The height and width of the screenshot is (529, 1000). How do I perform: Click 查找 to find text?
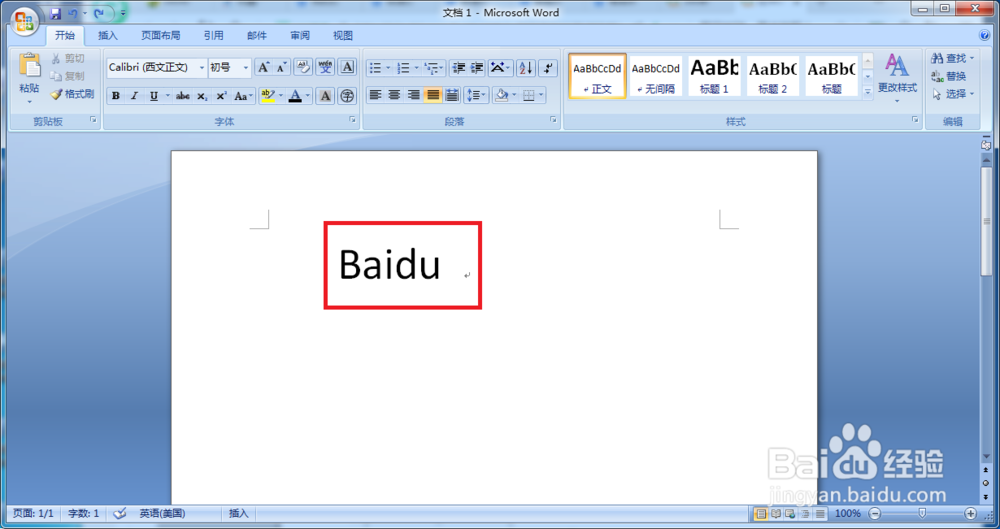pos(953,59)
